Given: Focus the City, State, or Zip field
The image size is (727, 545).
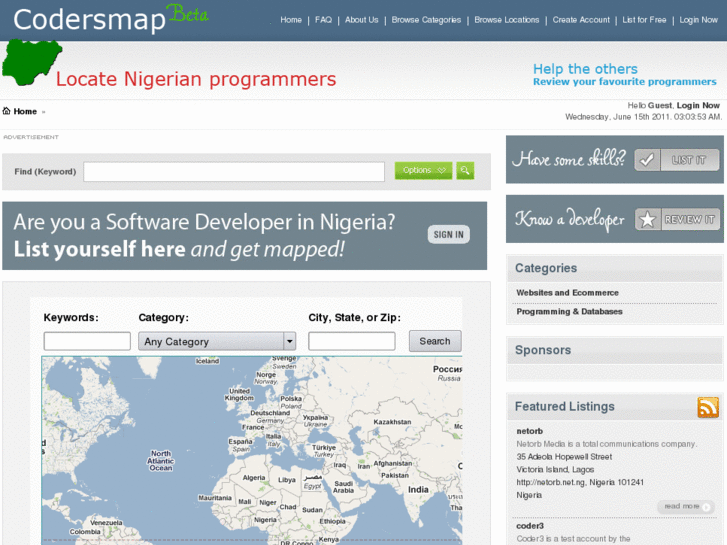Looking at the screenshot, I should click(x=351, y=341).
